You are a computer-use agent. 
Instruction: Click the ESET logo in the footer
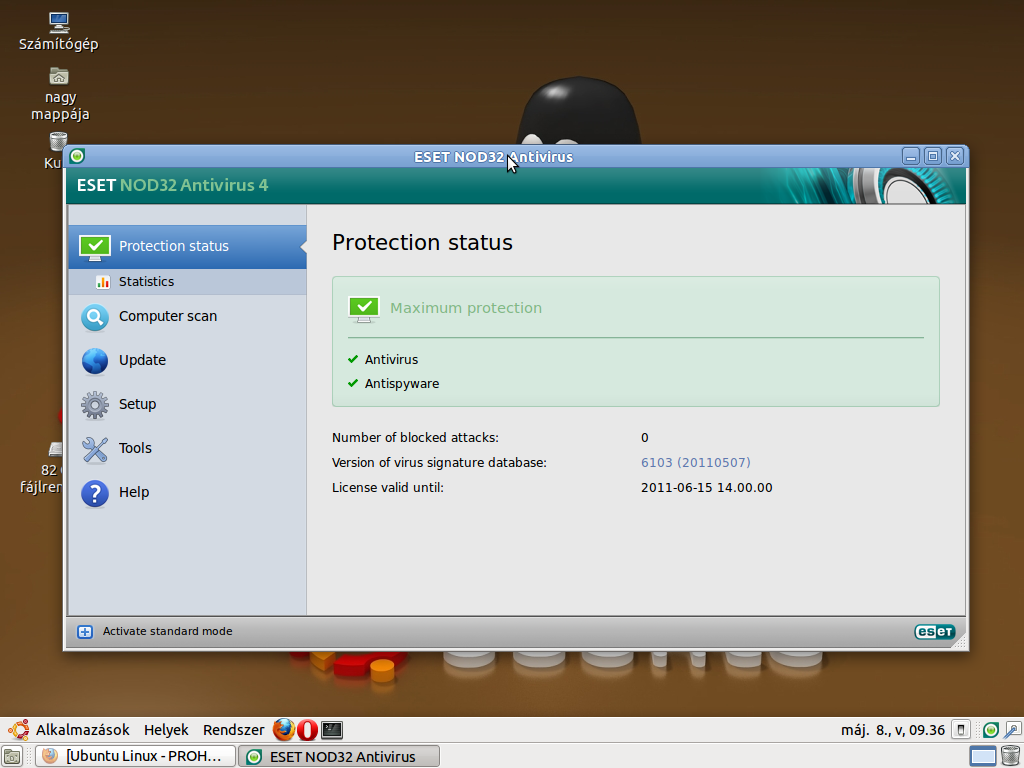[x=935, y=632]
